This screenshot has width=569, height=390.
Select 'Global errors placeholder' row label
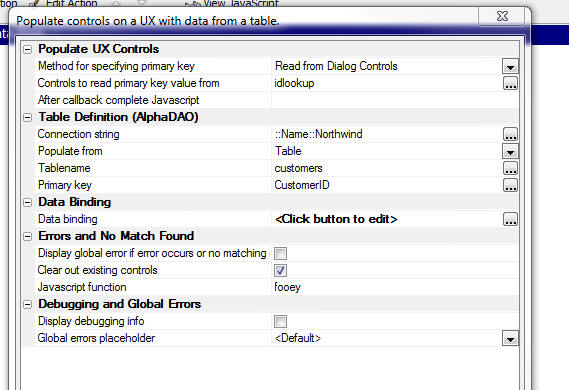tap(96, 338)
